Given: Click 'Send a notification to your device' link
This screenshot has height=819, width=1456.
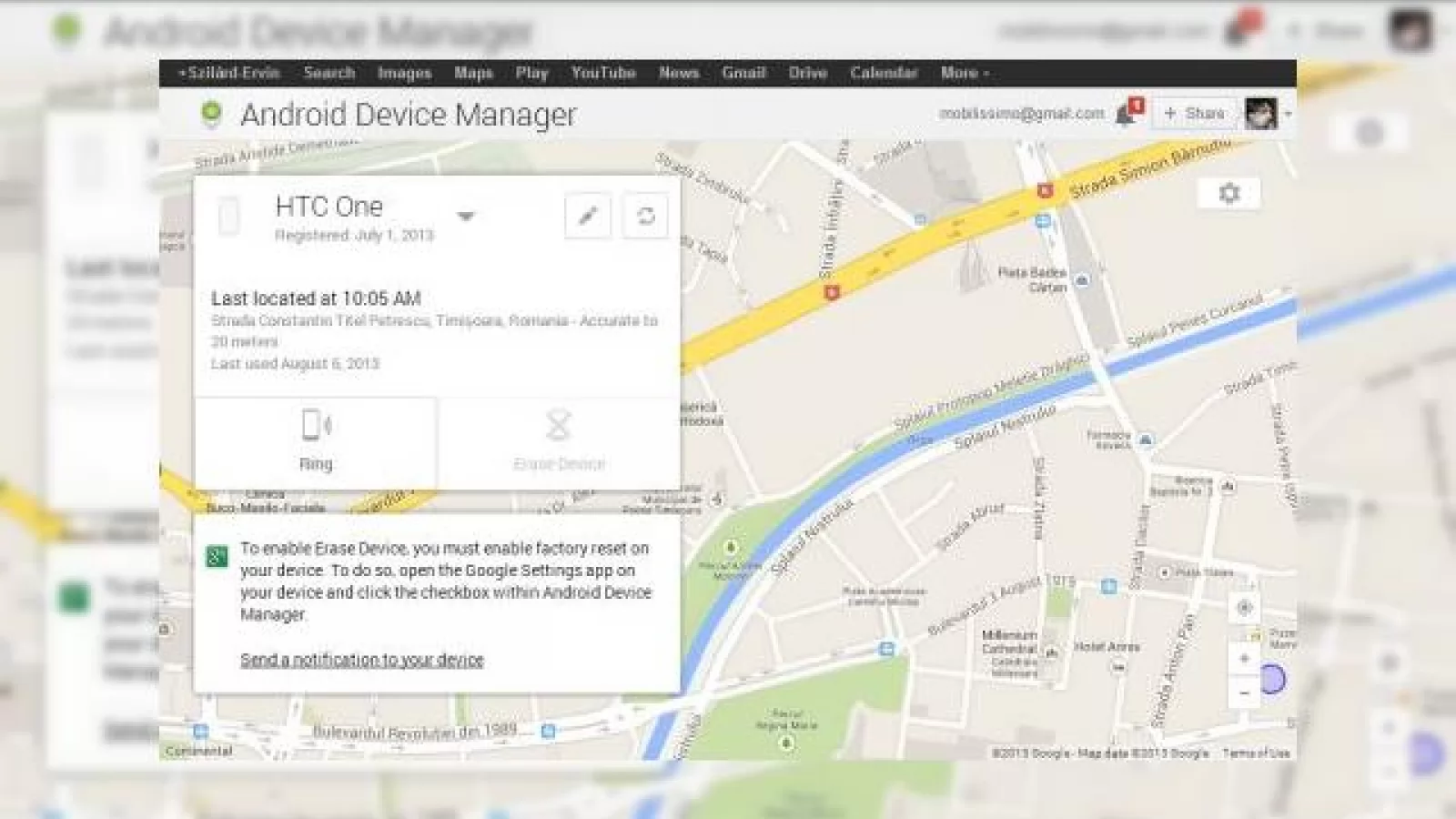Looking at the screenshot, I should pyautogui.click(x=362, y=660).
